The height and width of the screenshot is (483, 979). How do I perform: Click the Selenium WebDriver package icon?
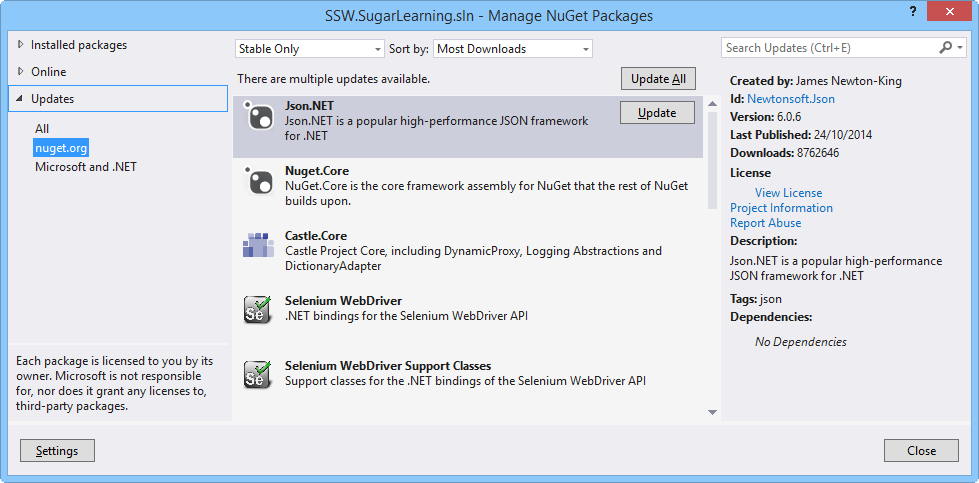click(x=258, y=309)
